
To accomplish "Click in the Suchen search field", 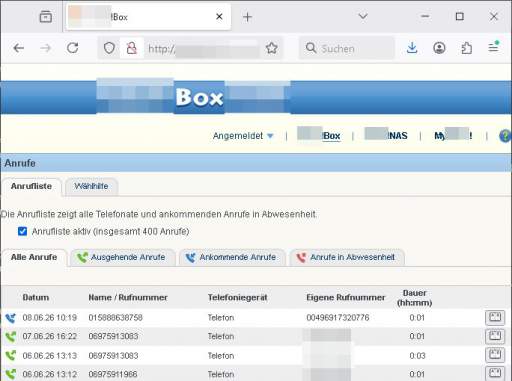I will [x=347, y=48].
